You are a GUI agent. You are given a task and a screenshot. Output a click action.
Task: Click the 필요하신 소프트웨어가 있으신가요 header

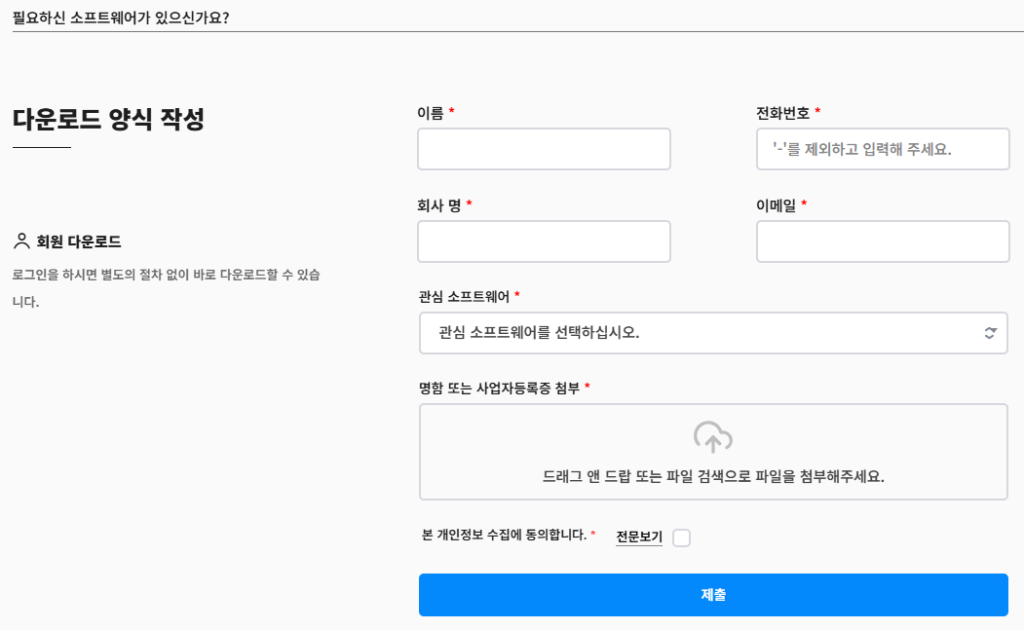[x=120, y=16]
